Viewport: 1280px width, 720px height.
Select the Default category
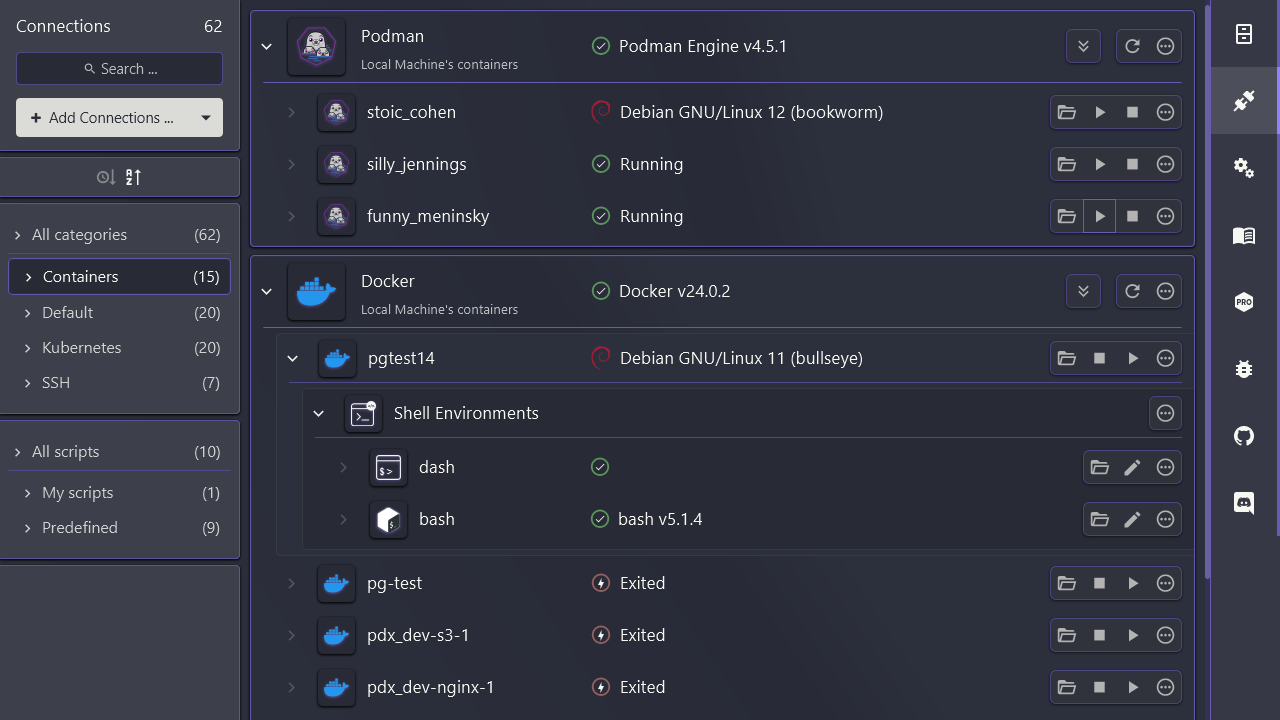click(119, 313)
